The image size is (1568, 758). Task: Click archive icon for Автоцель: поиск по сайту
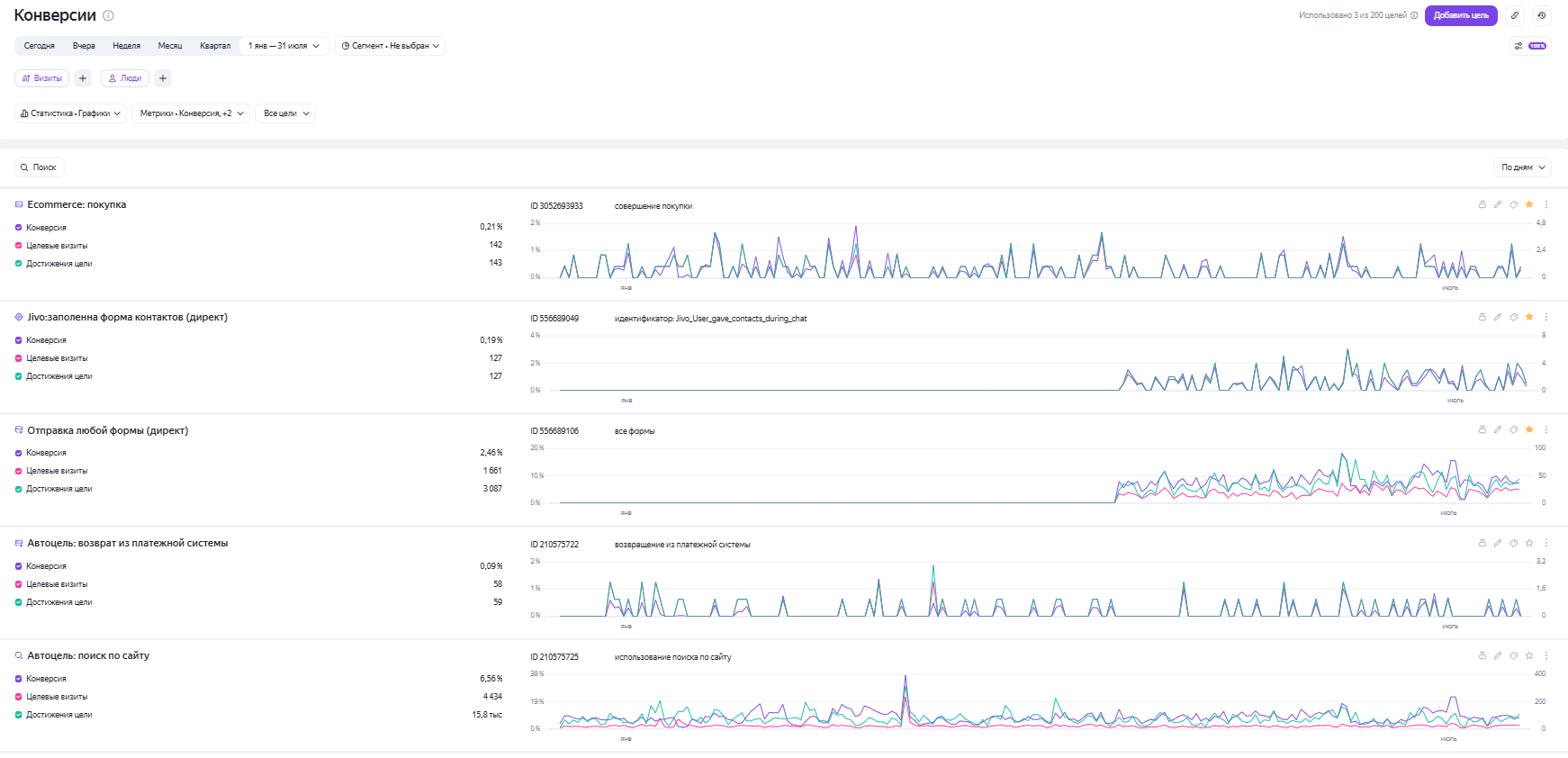tap(1482, 655)
